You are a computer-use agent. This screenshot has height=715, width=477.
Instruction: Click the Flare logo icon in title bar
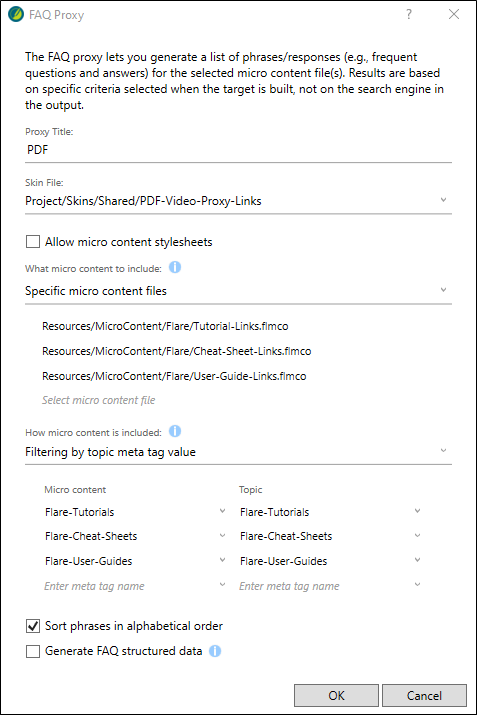[16, 14]
